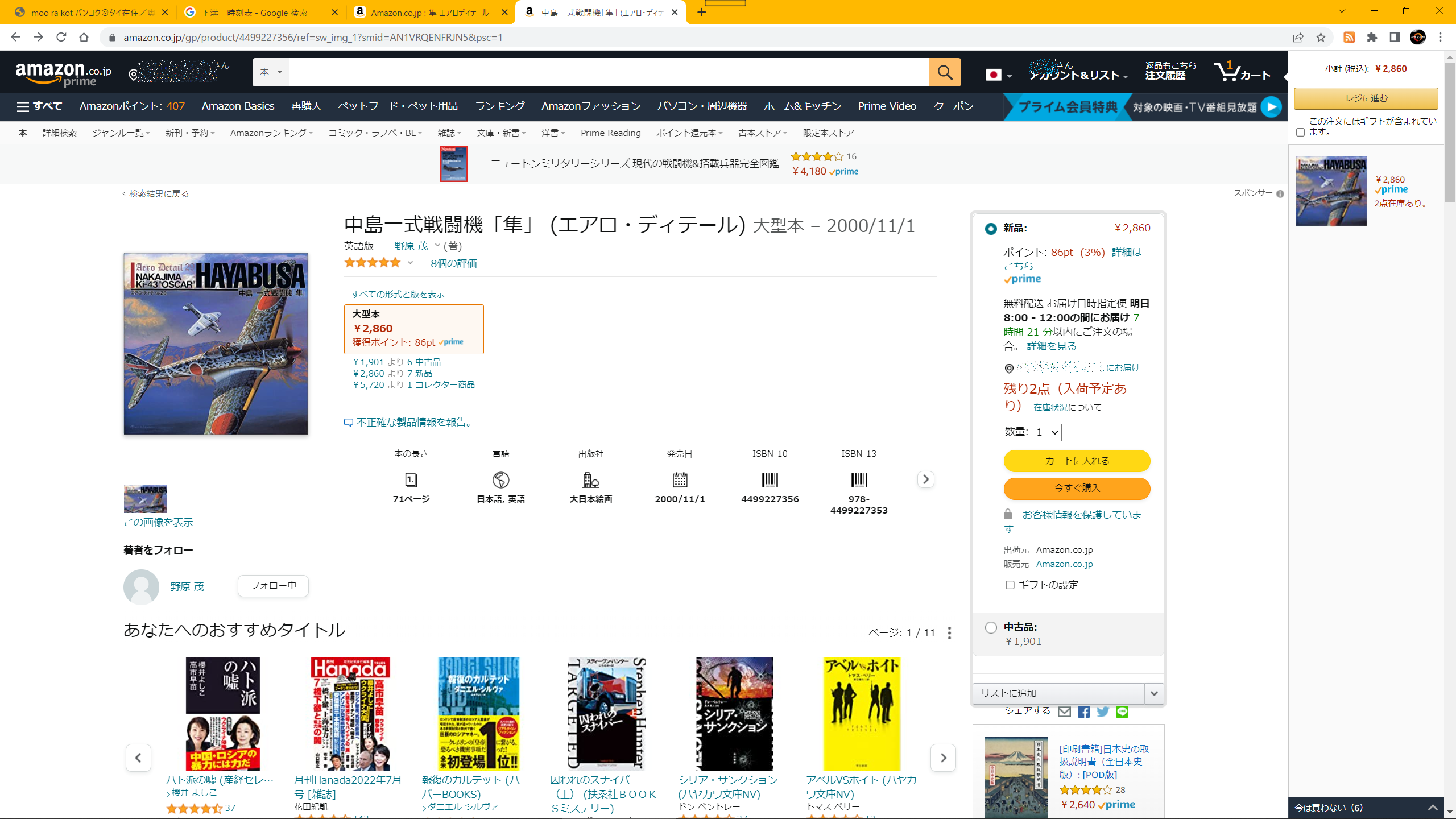This screenshot has width=1456, height=819.
Task: Select the 大型本 format box
Action: (x=413, y=329)
